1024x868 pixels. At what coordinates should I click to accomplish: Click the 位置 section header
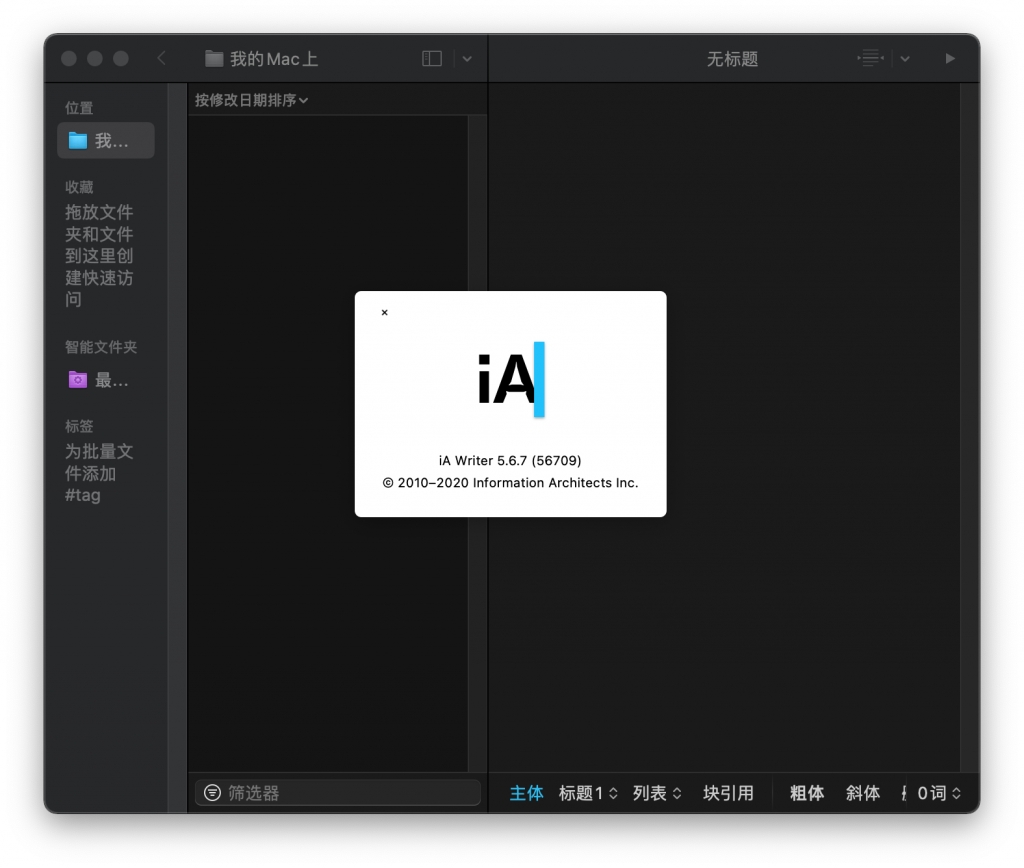pos(79,108)
